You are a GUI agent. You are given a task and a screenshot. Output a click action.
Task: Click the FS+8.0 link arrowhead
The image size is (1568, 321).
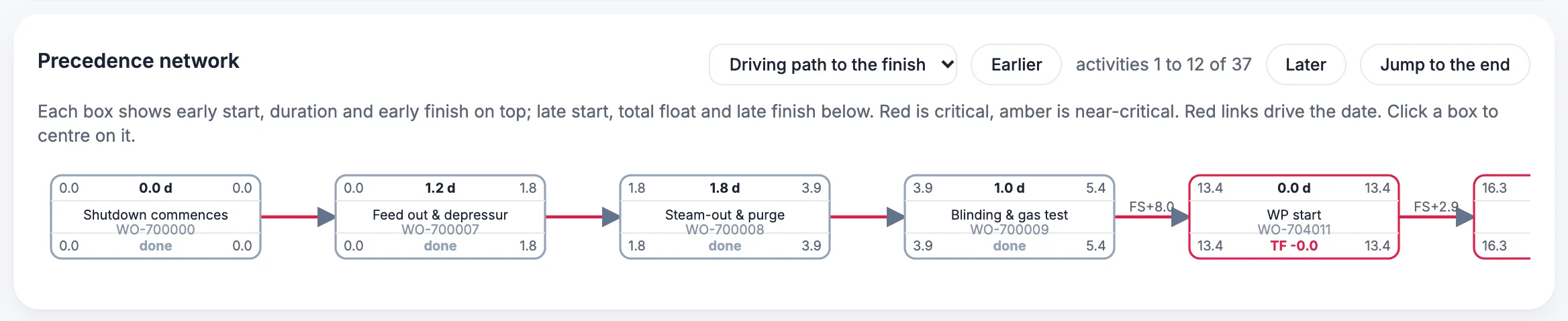[x=1180, y=217]
